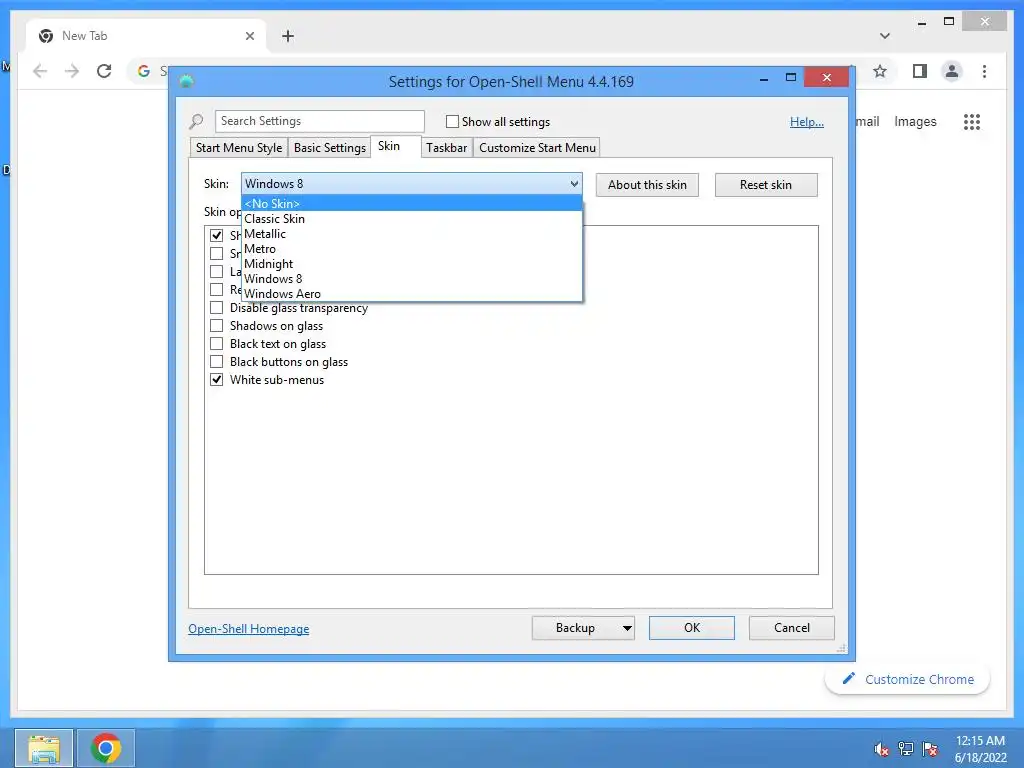Maximize the Open-Shell settings window

pos(791,78)
